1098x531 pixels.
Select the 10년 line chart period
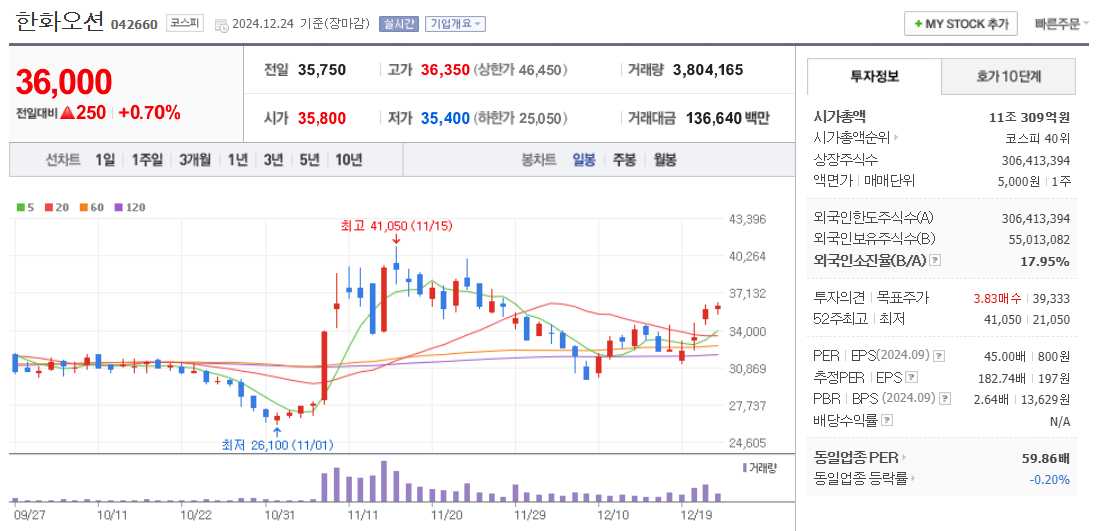(349, 160)
